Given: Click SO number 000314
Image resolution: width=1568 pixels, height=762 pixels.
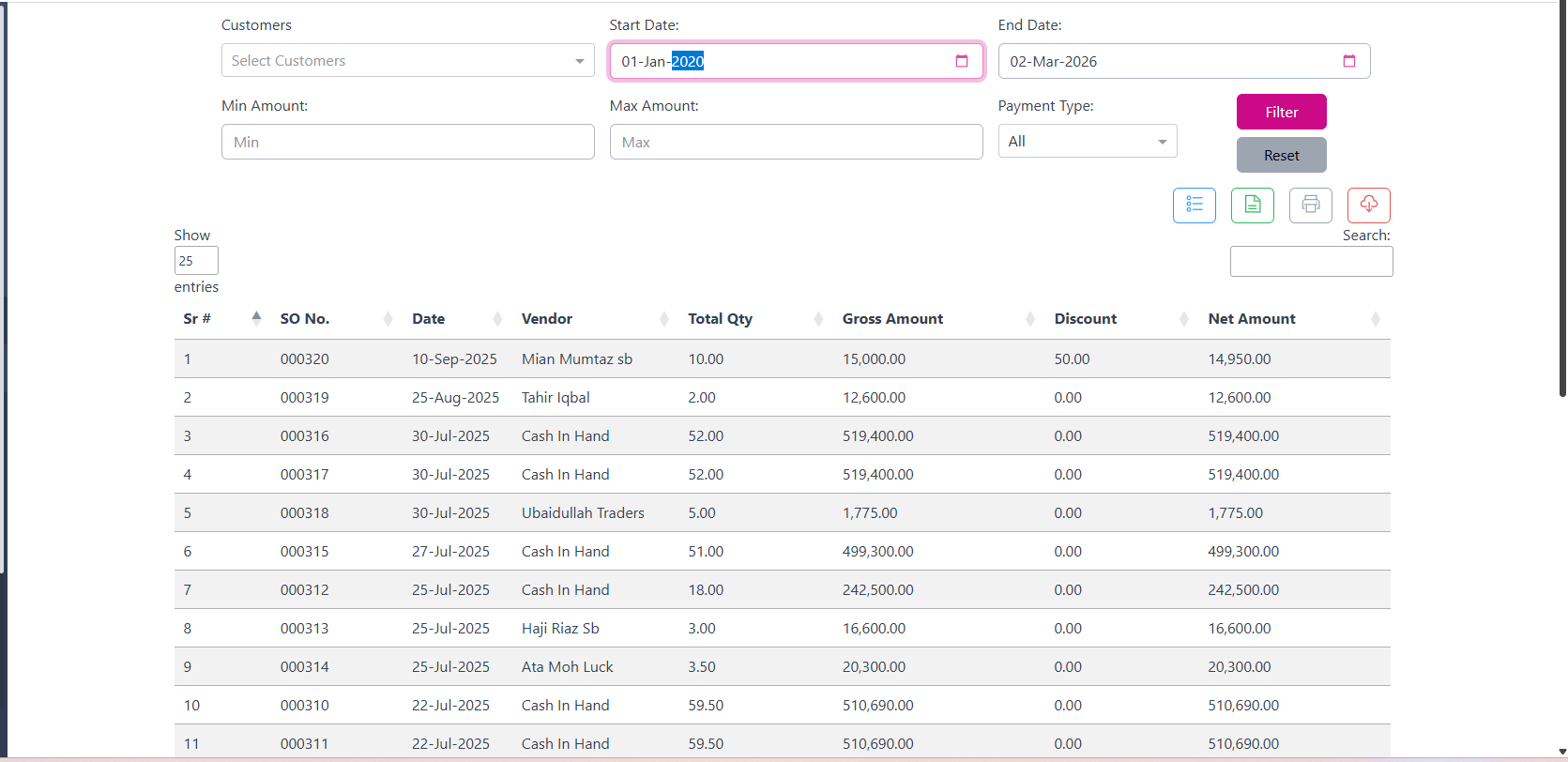Looking at the screenshot, I should pos(304,667).
